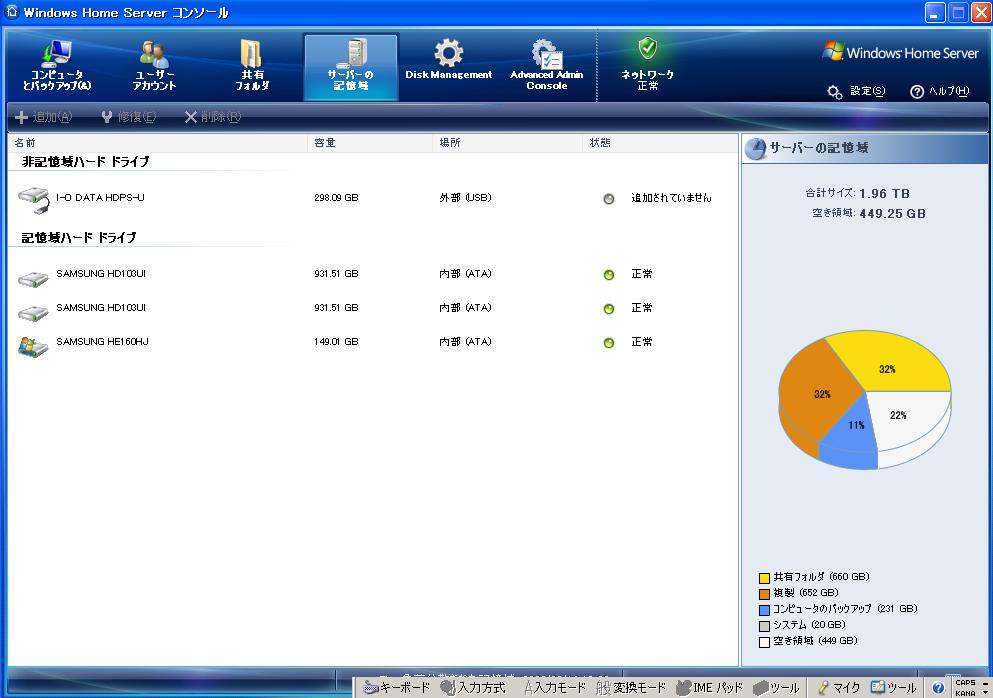
Task: Toggle the IME CAPS indicator
Action: coord(965,683)
